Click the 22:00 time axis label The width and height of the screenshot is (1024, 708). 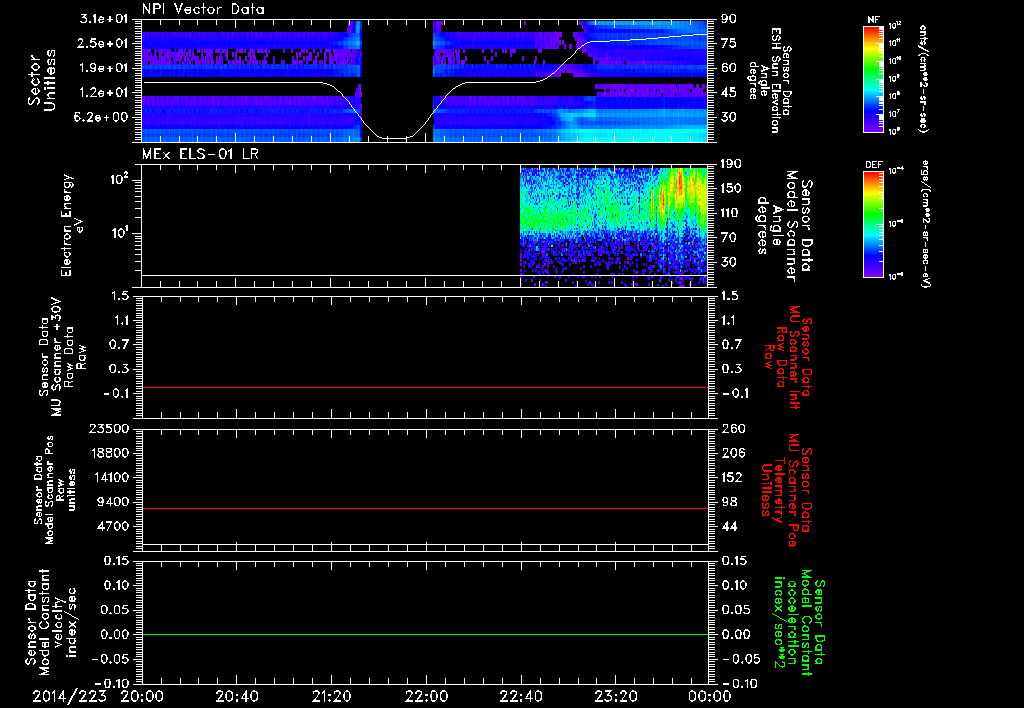click(x=426, y=696)
